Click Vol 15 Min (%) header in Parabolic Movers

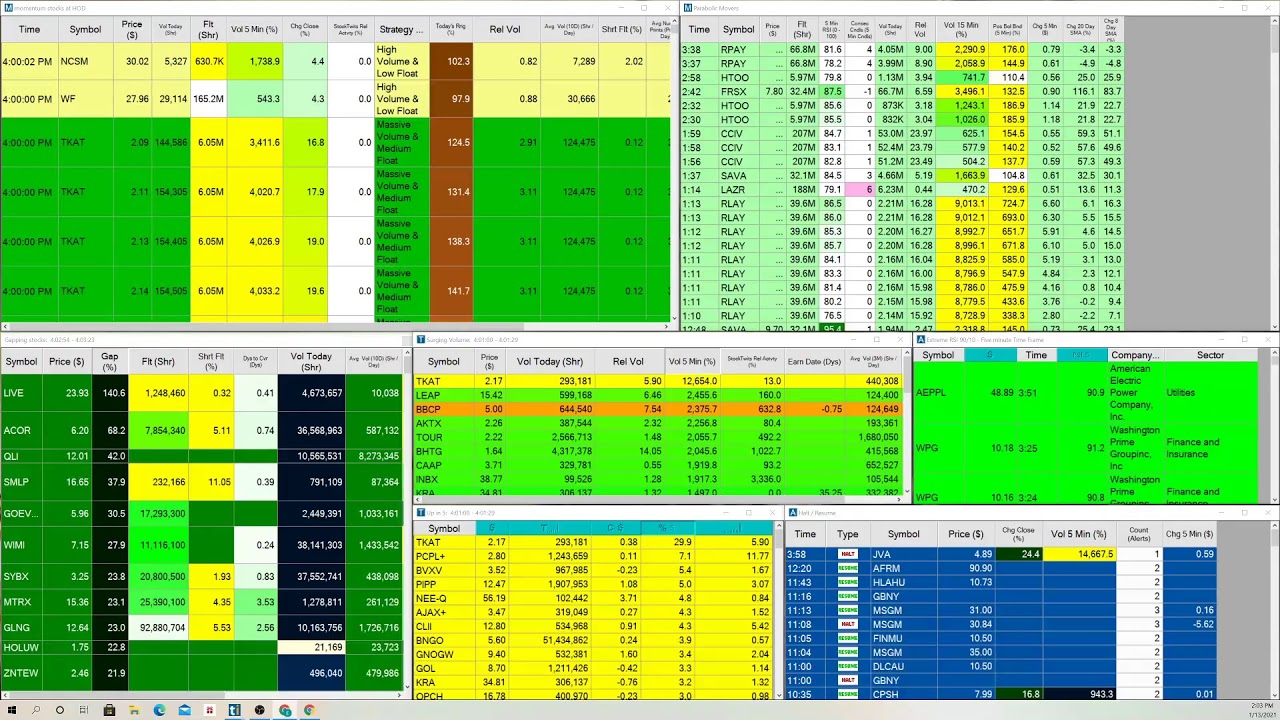point(961,29)
